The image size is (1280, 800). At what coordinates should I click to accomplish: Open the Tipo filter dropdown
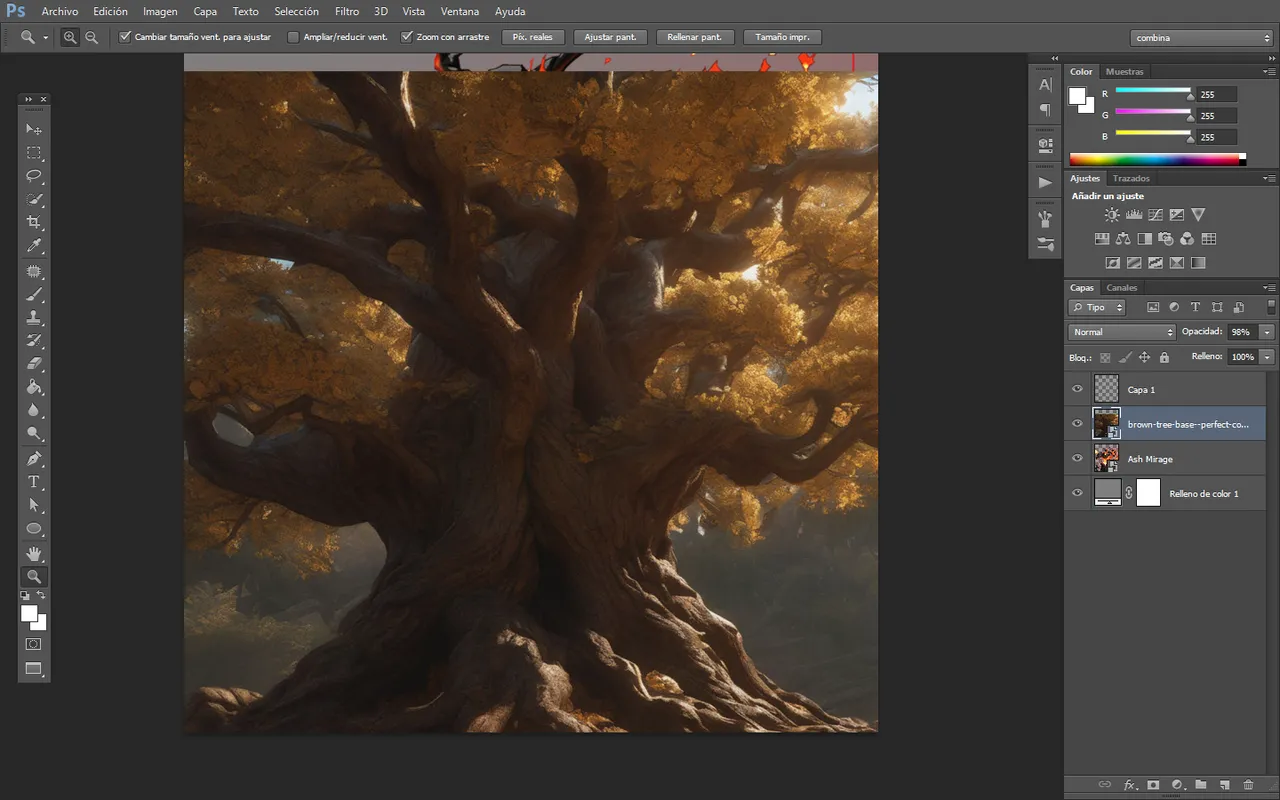(1097, 307)
